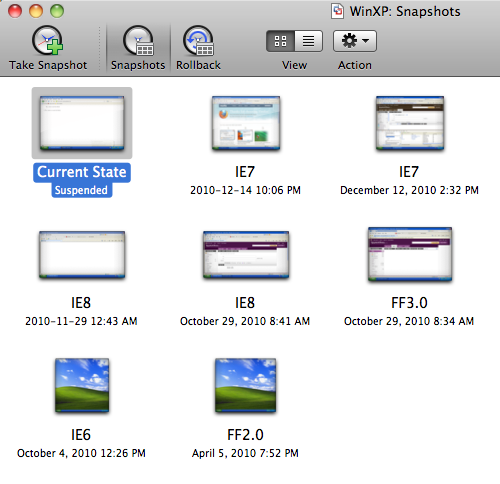
Task: Click the yellow minimize window button
Action: [36, 11]
